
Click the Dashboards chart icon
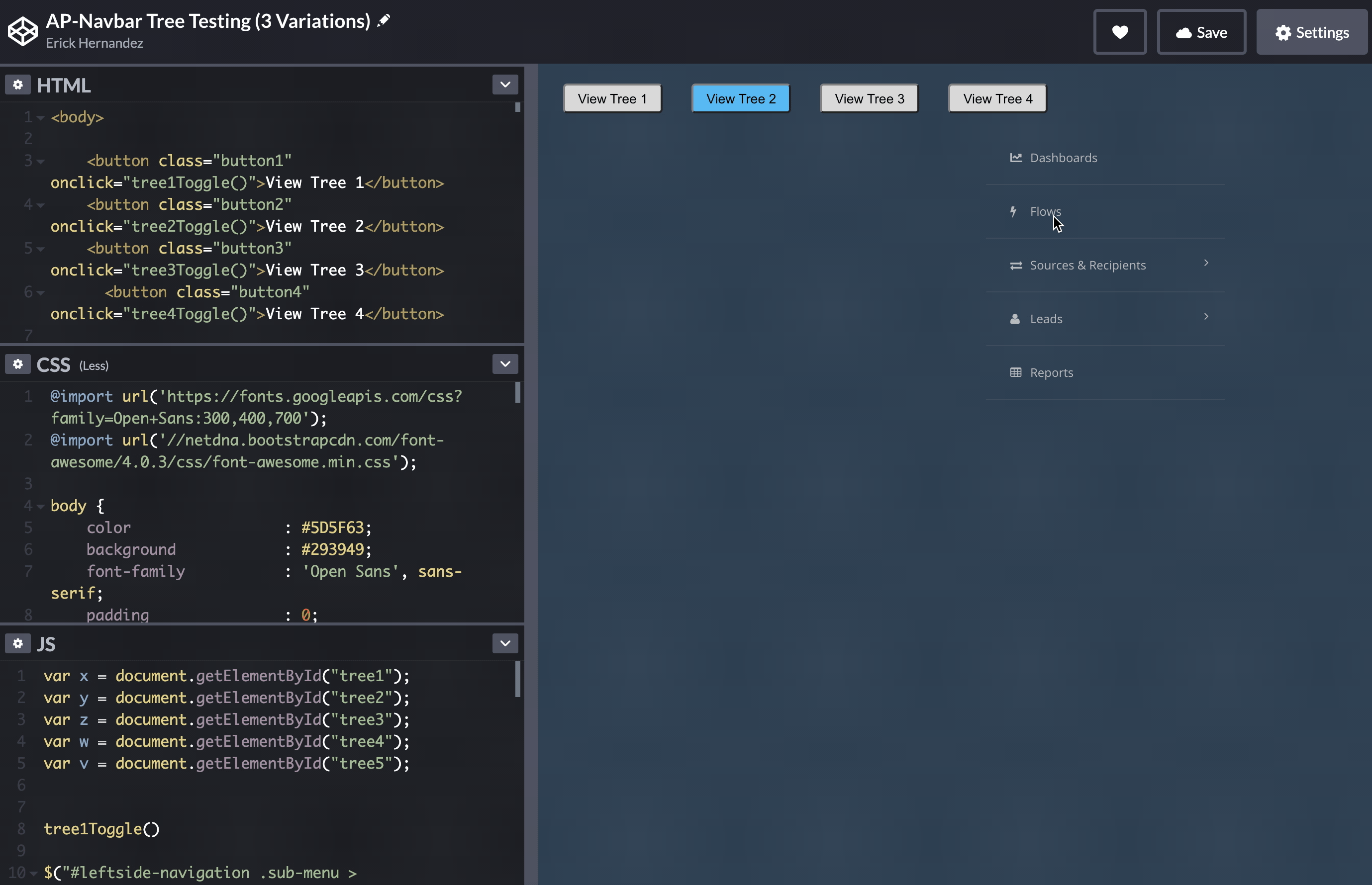(1015, 158)
